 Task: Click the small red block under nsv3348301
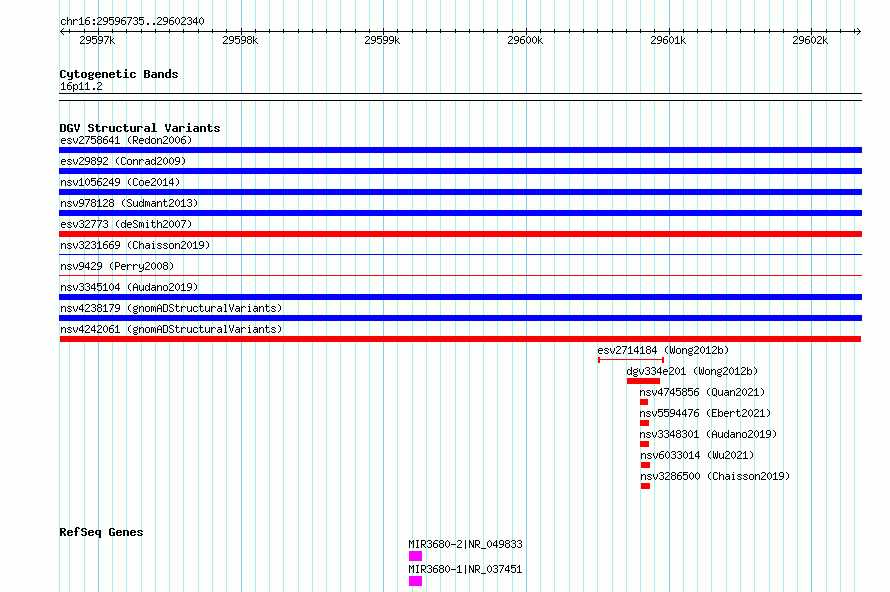[644, 444]
